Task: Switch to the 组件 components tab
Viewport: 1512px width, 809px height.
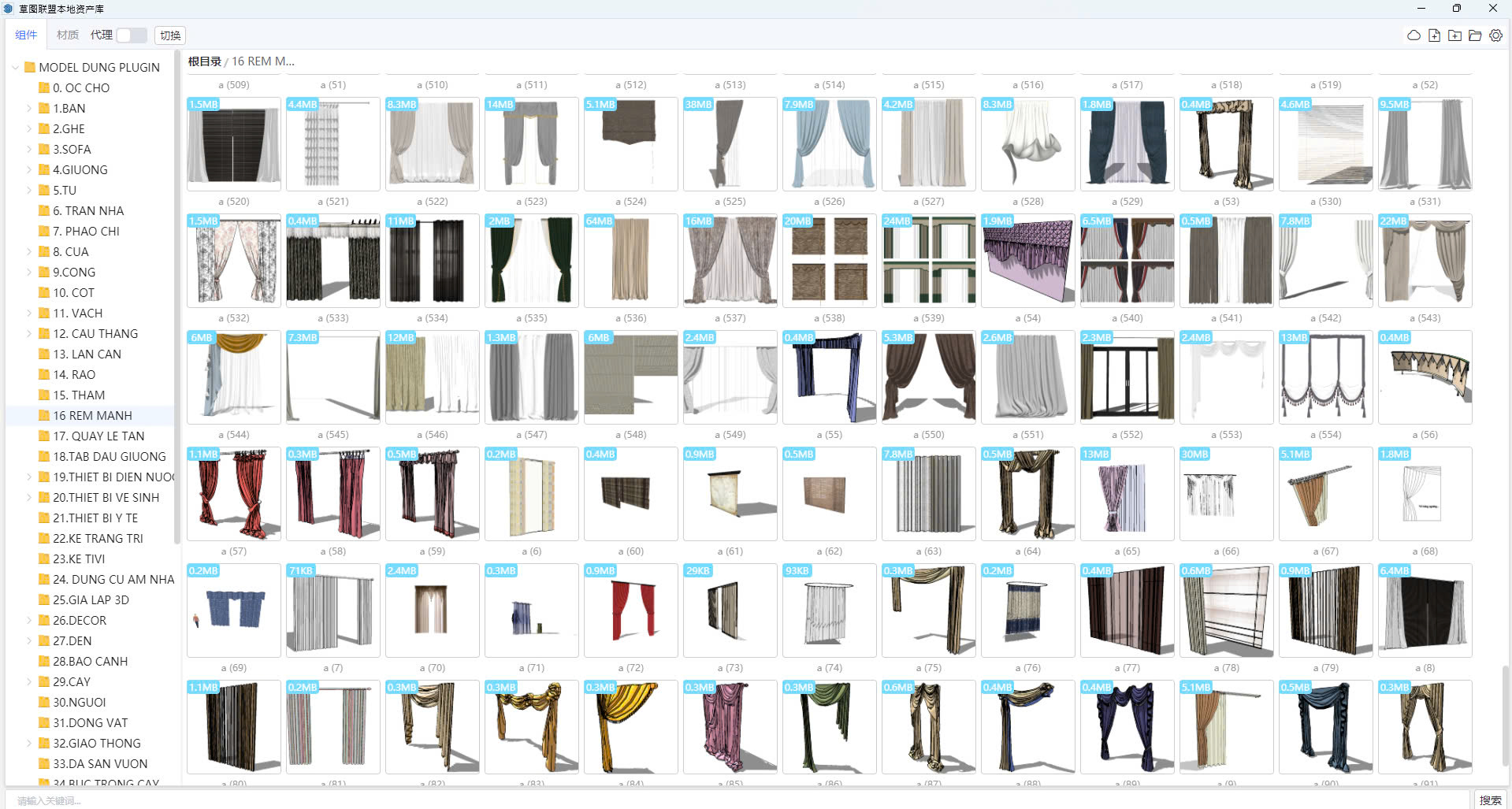Action: tap(26, 35)
